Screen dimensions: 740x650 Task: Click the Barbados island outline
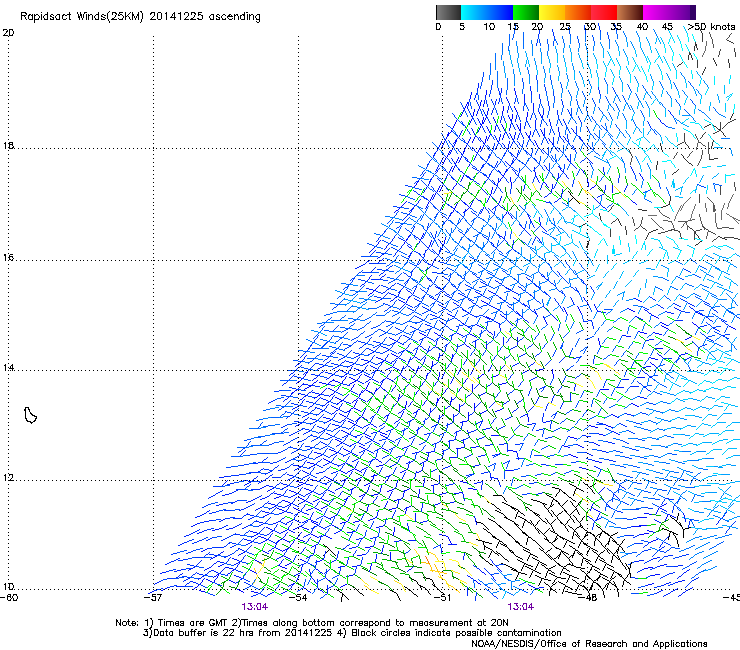pos(30,415)
